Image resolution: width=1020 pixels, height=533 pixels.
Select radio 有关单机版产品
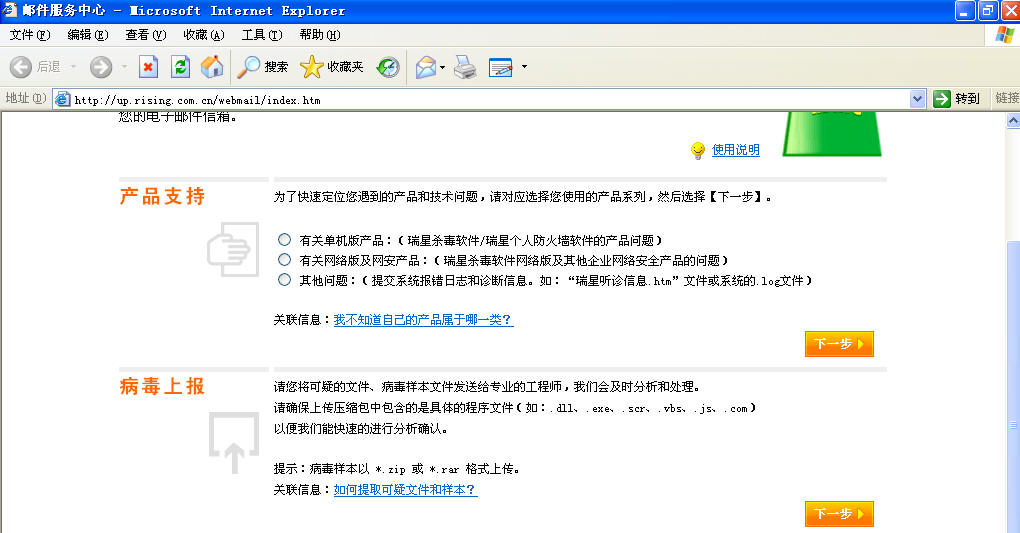point(284,239)
